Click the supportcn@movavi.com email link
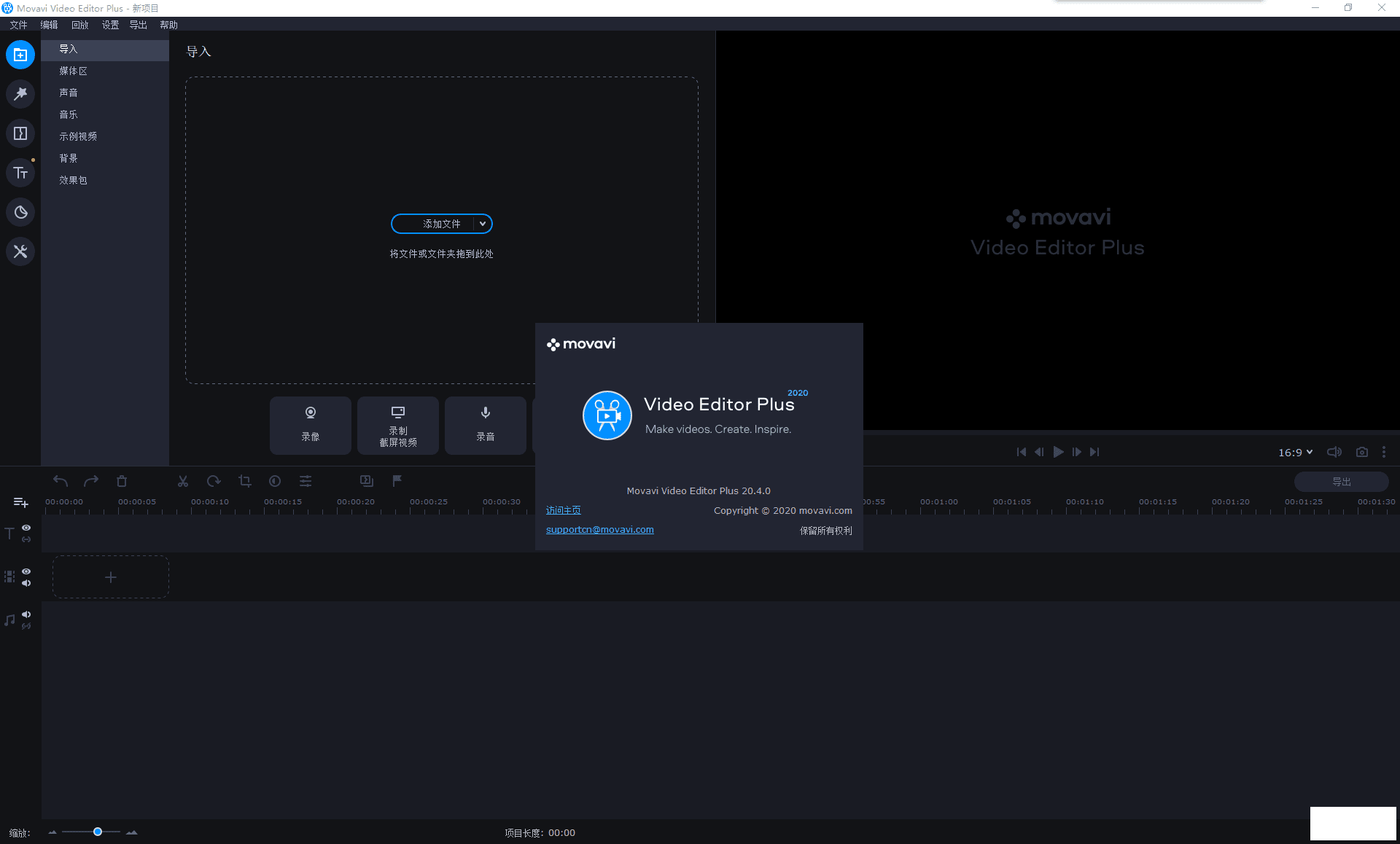Screen dimensions: 1400x844 [599, 530]
